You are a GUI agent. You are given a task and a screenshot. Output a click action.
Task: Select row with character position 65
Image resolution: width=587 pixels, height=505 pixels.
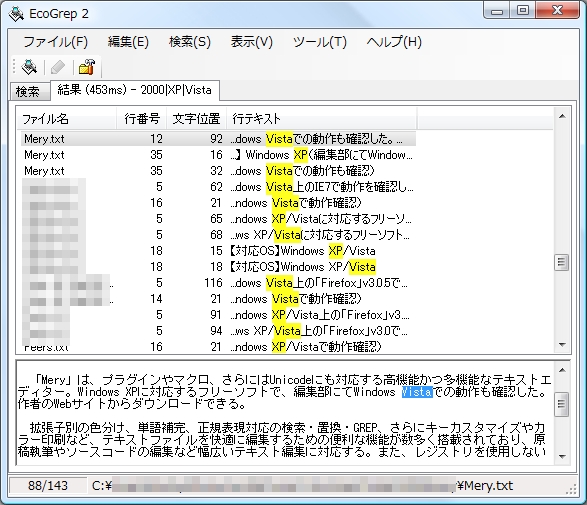pyautogui.click(x=218, y=219)
